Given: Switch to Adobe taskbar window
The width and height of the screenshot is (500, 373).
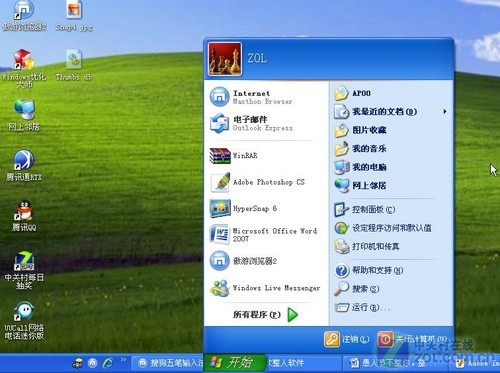Looking at the screenshot, I should [x=476, y=363].
